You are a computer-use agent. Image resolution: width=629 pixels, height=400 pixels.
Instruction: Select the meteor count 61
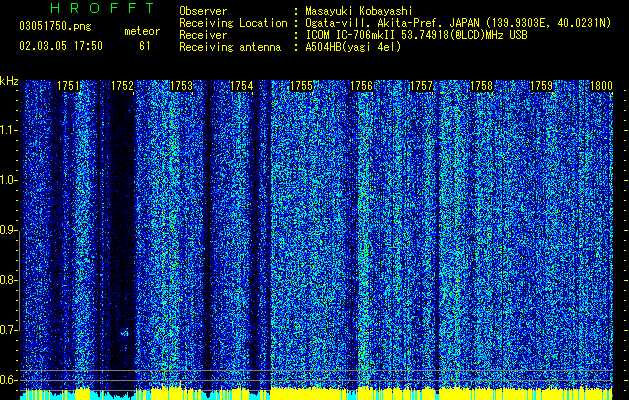pos(145,46)
